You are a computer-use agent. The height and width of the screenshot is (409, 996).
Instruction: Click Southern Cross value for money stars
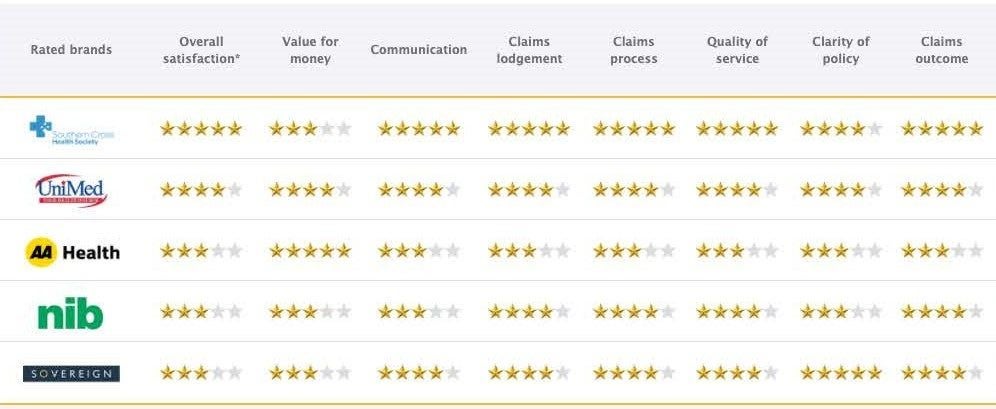[x=310, y=129]
